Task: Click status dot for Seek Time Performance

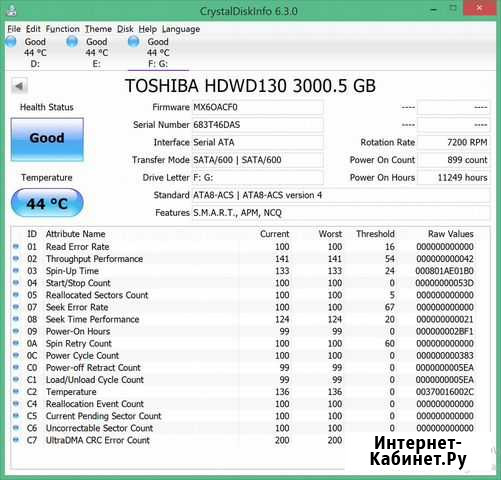Action: 16,319
